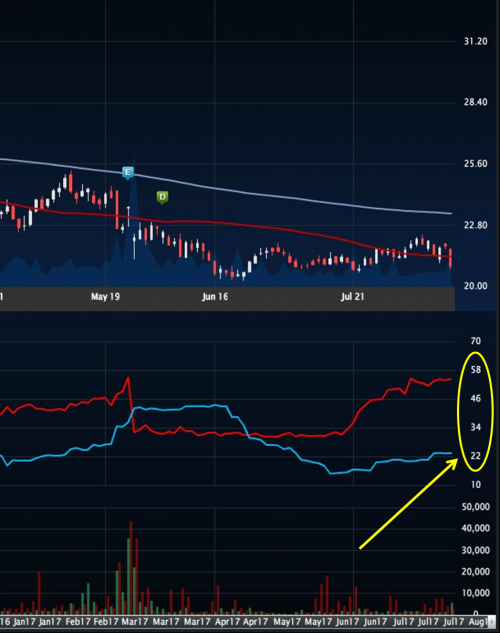Image resolution: width=500 pixels, height=633 pixels.
Task: Click the last red candlestick on chart
Action: tap(450, 258)
